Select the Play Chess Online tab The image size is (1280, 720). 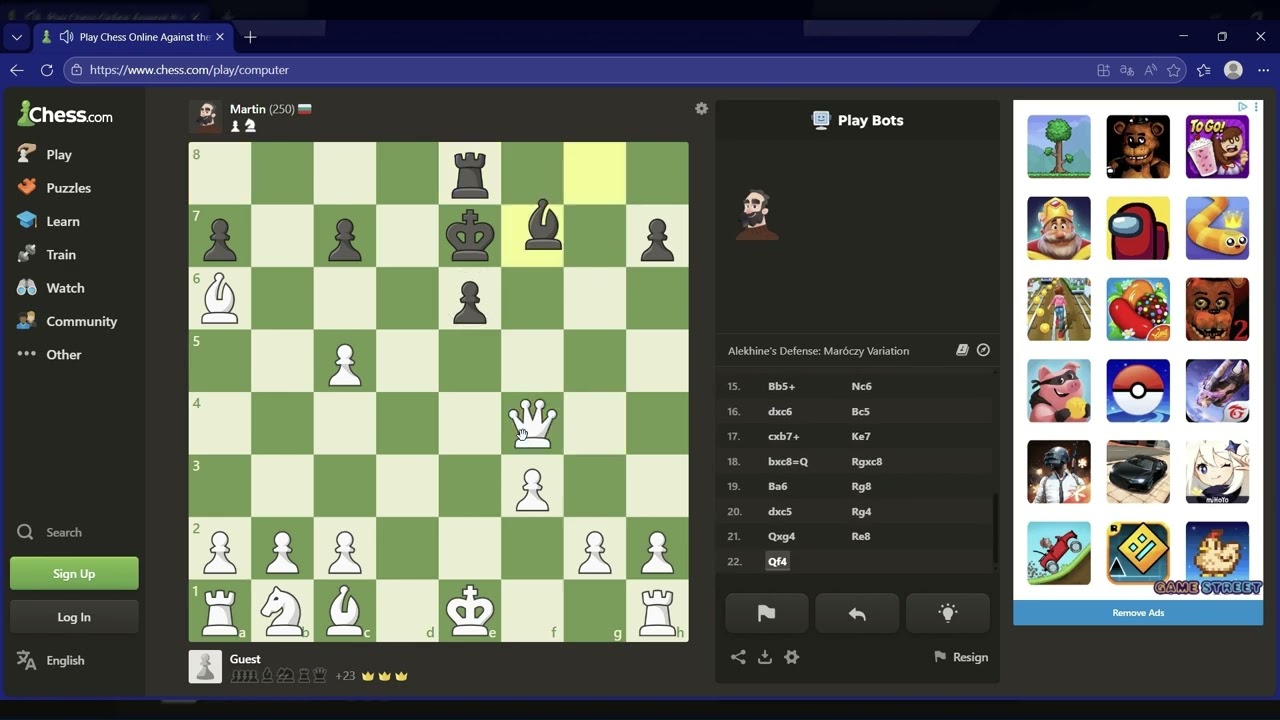click(134, 37)
